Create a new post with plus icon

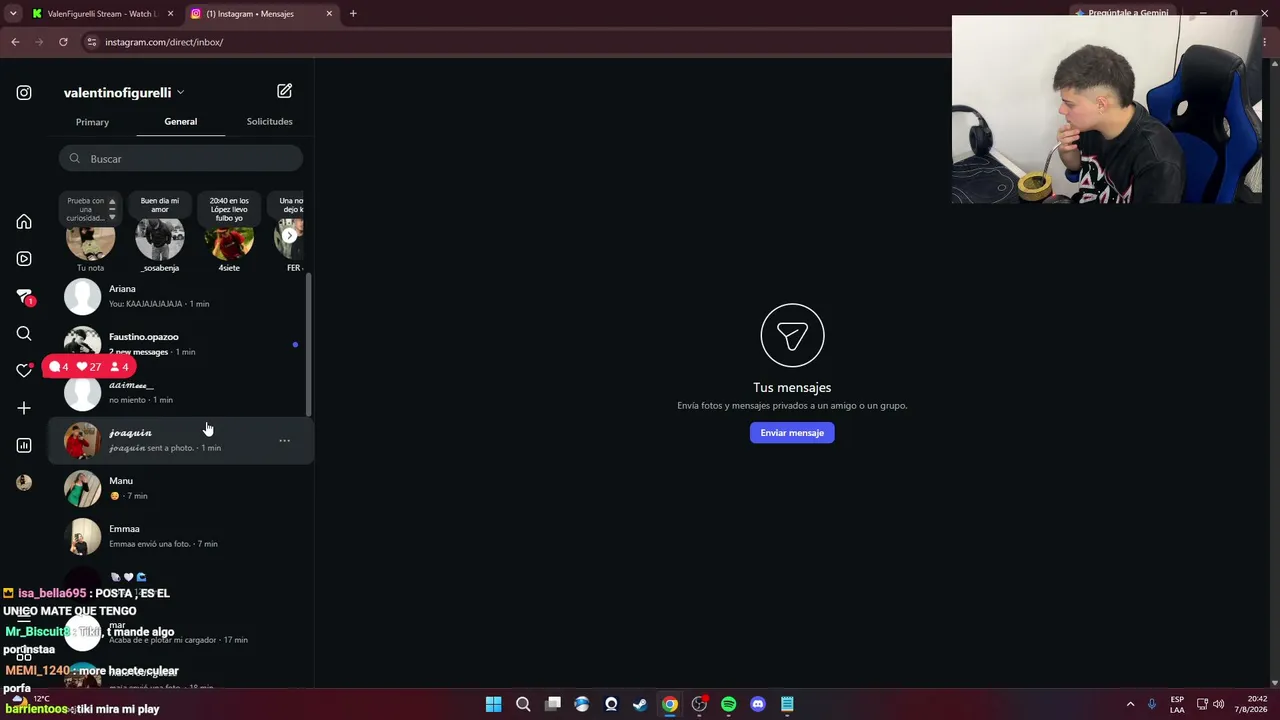click(24, 408)
